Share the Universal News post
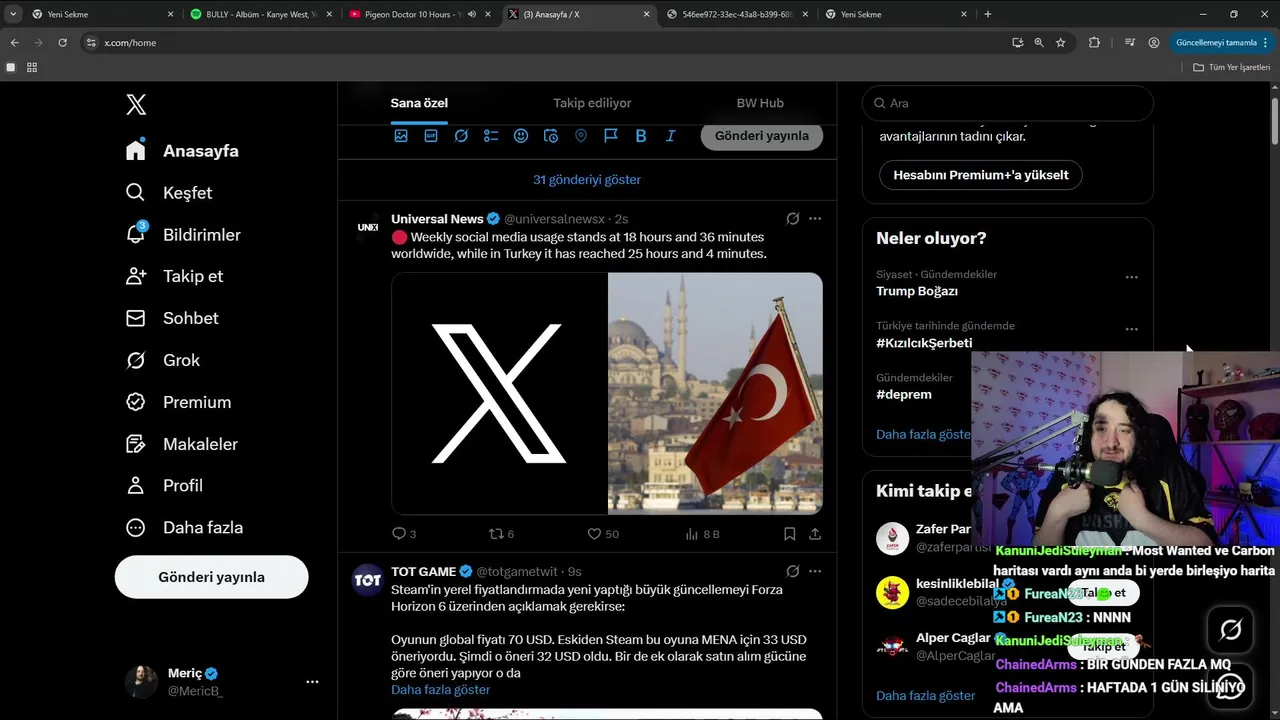 [x=815, y=534]
